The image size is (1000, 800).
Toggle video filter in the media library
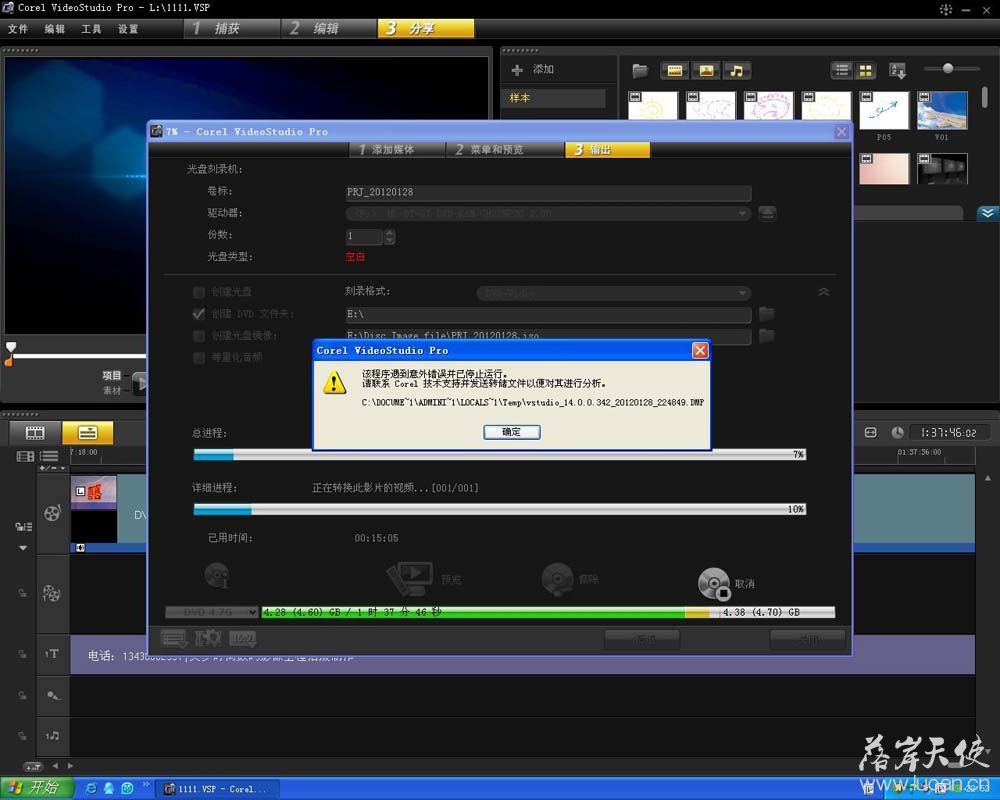tap(675, 70)
